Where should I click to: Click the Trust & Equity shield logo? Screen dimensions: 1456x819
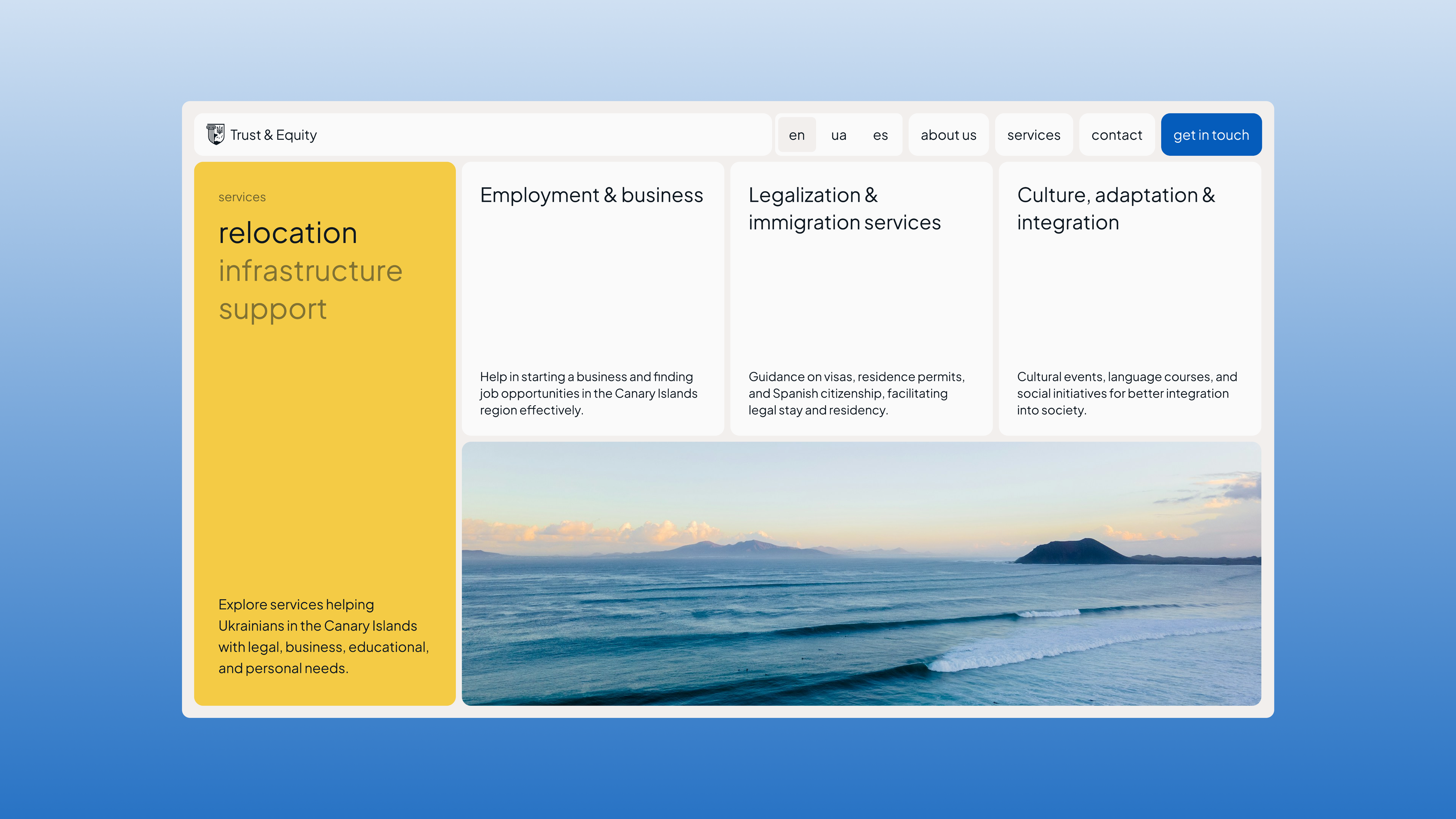(215, 134)
